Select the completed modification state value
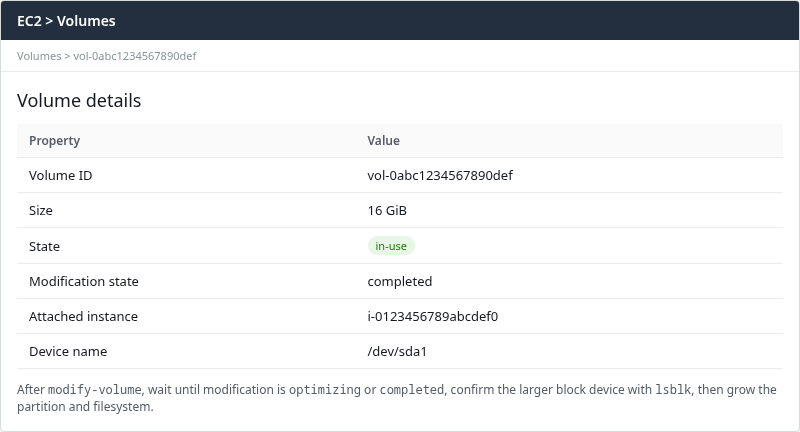Viewport: 800px width, 432px height. coord(399,282)
